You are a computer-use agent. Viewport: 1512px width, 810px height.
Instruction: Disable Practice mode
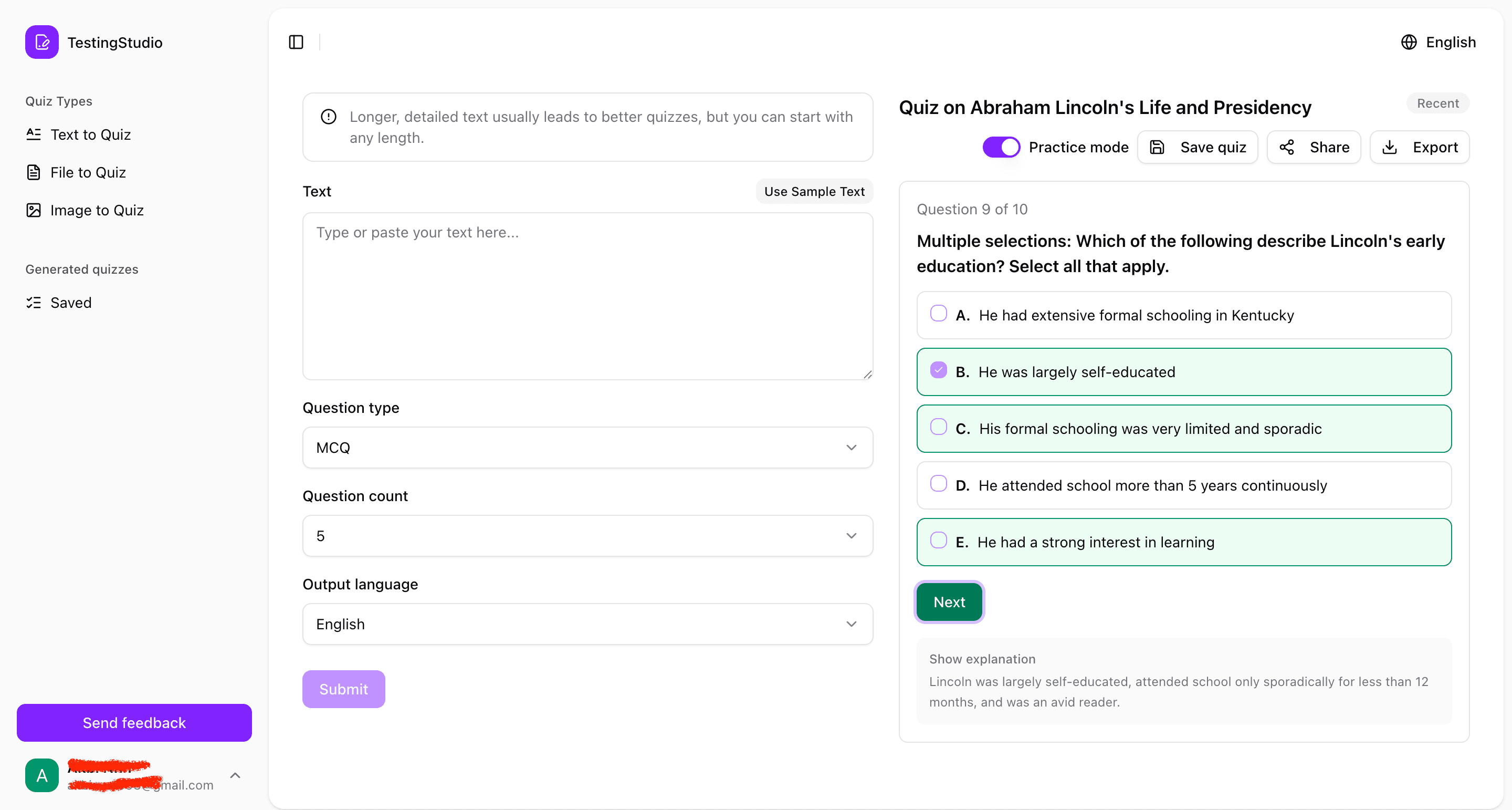[x=1000, y=147]
